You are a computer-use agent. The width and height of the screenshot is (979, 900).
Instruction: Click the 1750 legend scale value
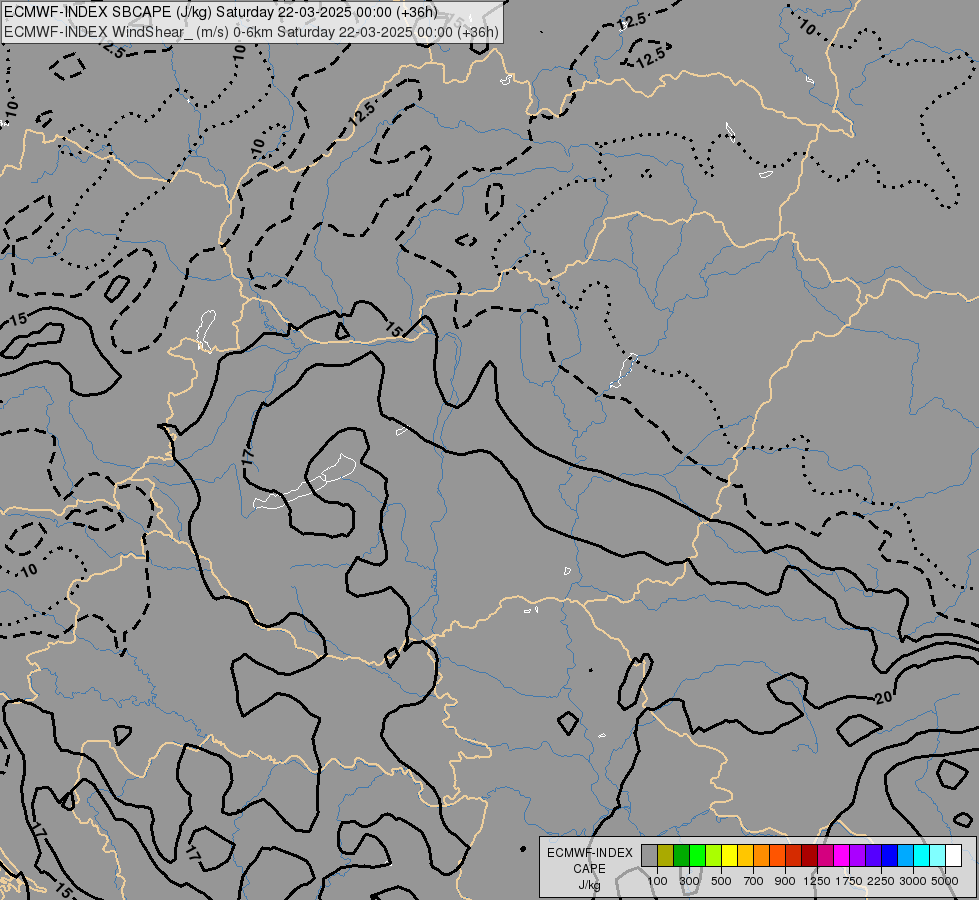[849, 881]
